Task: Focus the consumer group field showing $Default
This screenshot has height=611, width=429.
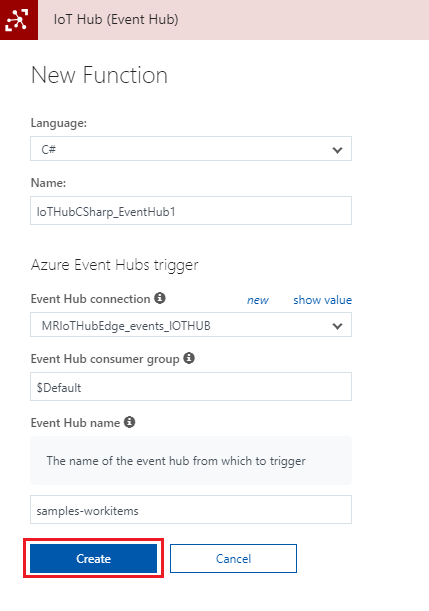Action: point(191,387)
